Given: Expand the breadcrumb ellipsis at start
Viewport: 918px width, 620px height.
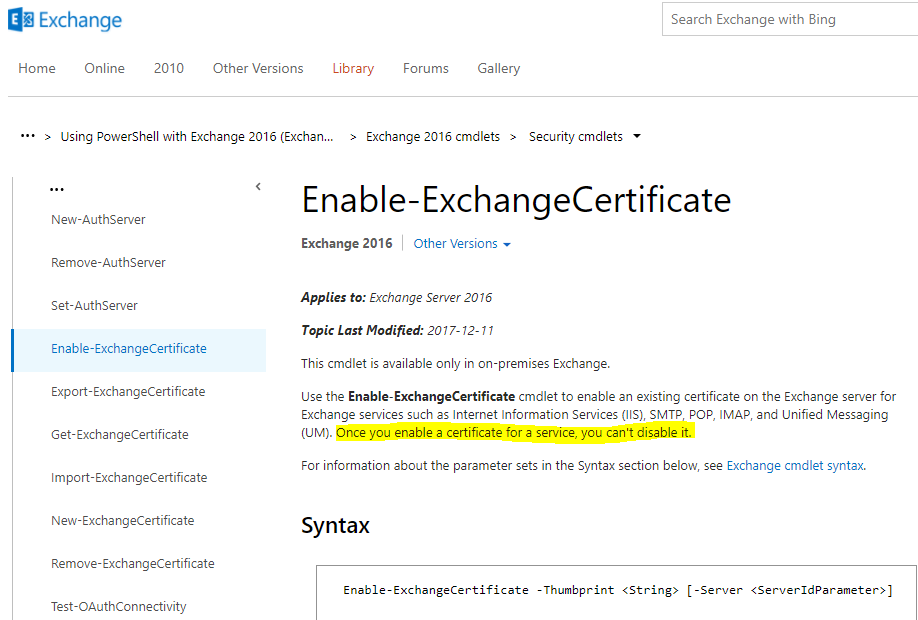Looking at the screenshot, I should tap(28, 136).
